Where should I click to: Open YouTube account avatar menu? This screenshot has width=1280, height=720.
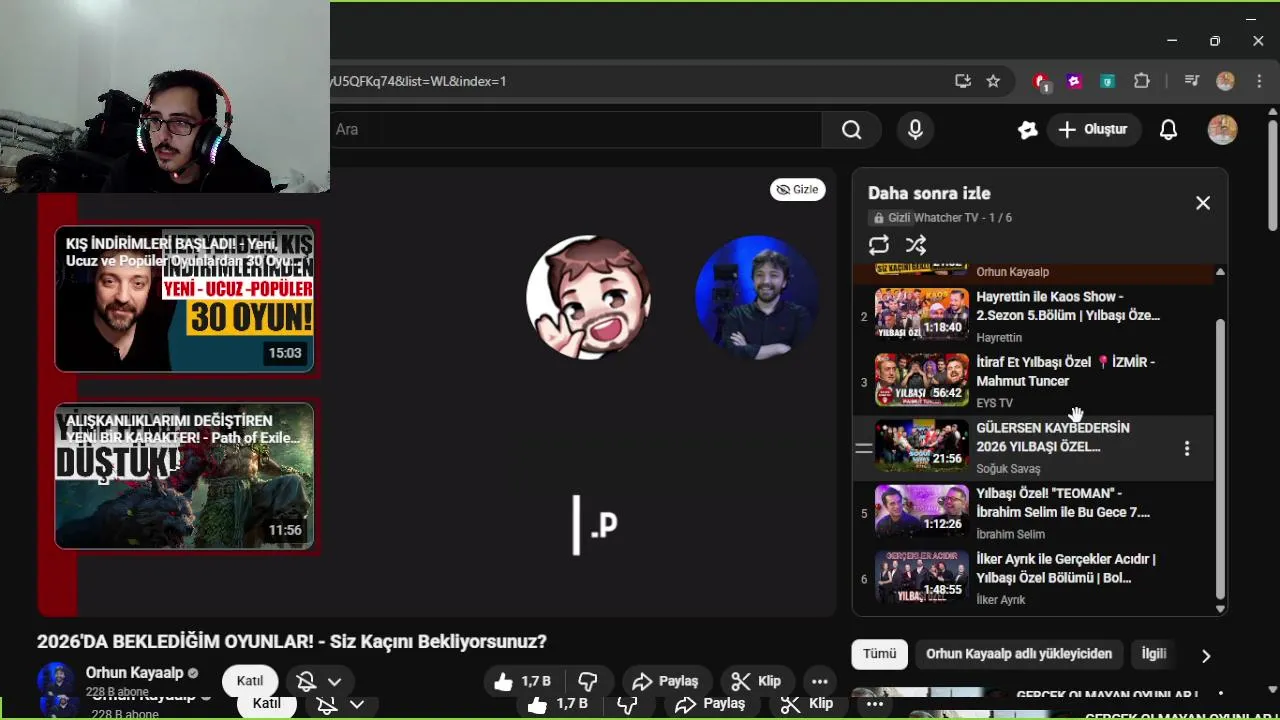click(x=1222, y=129)
